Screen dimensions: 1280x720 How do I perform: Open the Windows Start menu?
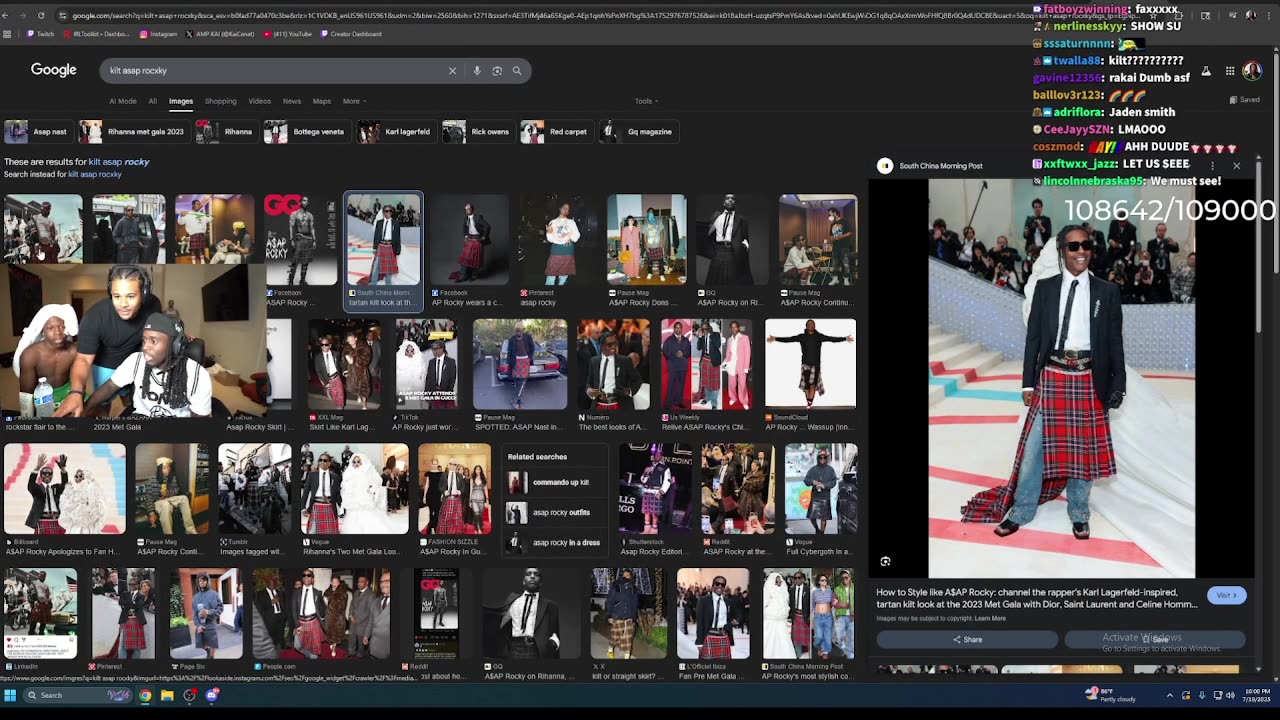tap(9, 695)
